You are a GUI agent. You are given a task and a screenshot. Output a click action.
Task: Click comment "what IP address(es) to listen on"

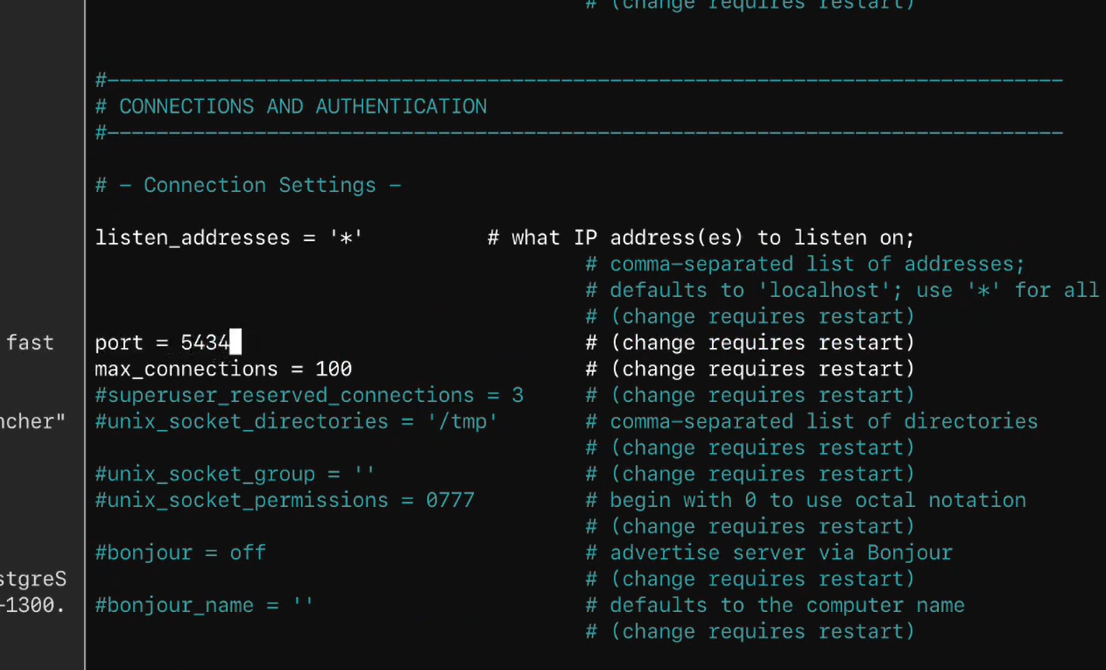(712, 238)
